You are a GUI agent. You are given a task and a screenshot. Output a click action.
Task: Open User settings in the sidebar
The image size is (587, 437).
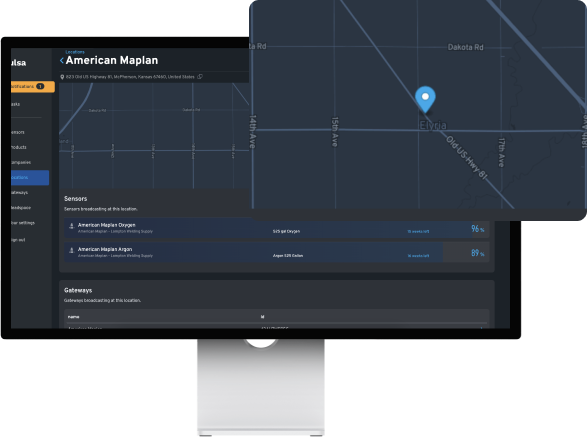pyautogui.click(x=23, y=223)
